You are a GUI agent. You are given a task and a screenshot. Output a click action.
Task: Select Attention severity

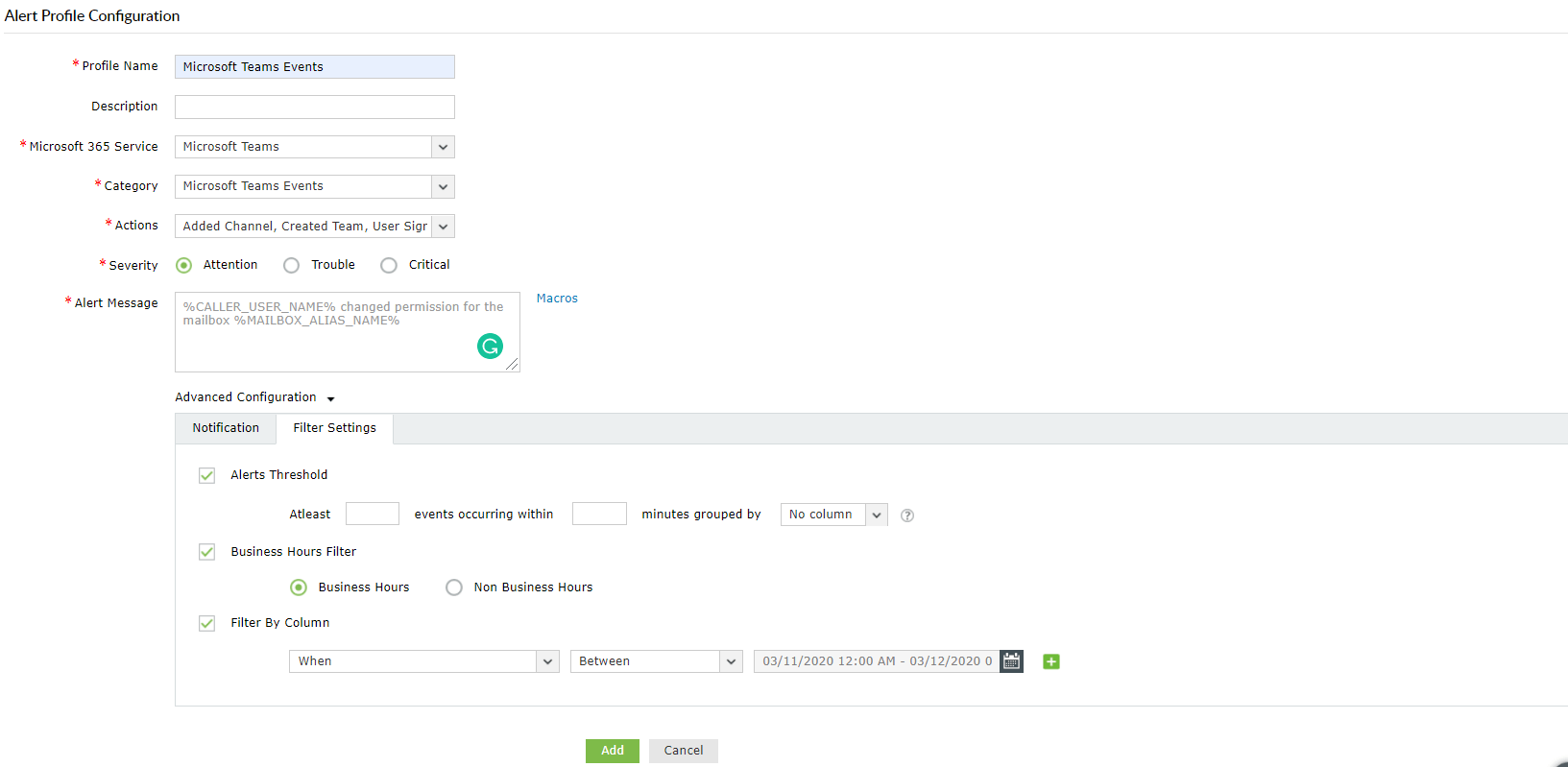(183, 265)
